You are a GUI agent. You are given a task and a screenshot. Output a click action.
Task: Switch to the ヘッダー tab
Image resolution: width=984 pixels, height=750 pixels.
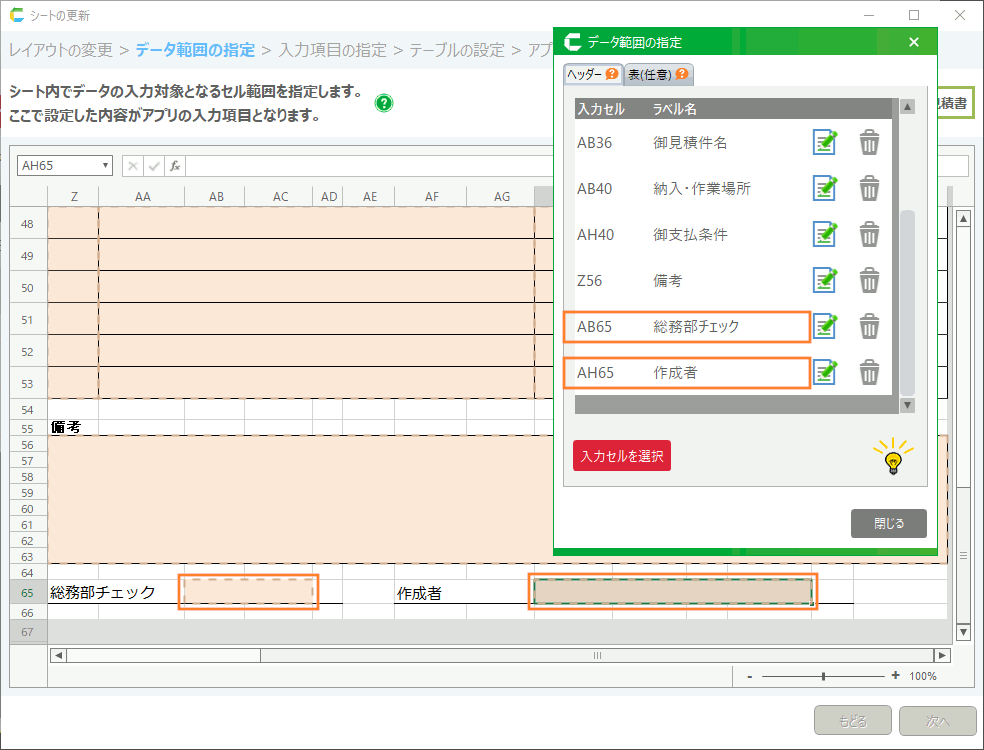tap(592, 74)
